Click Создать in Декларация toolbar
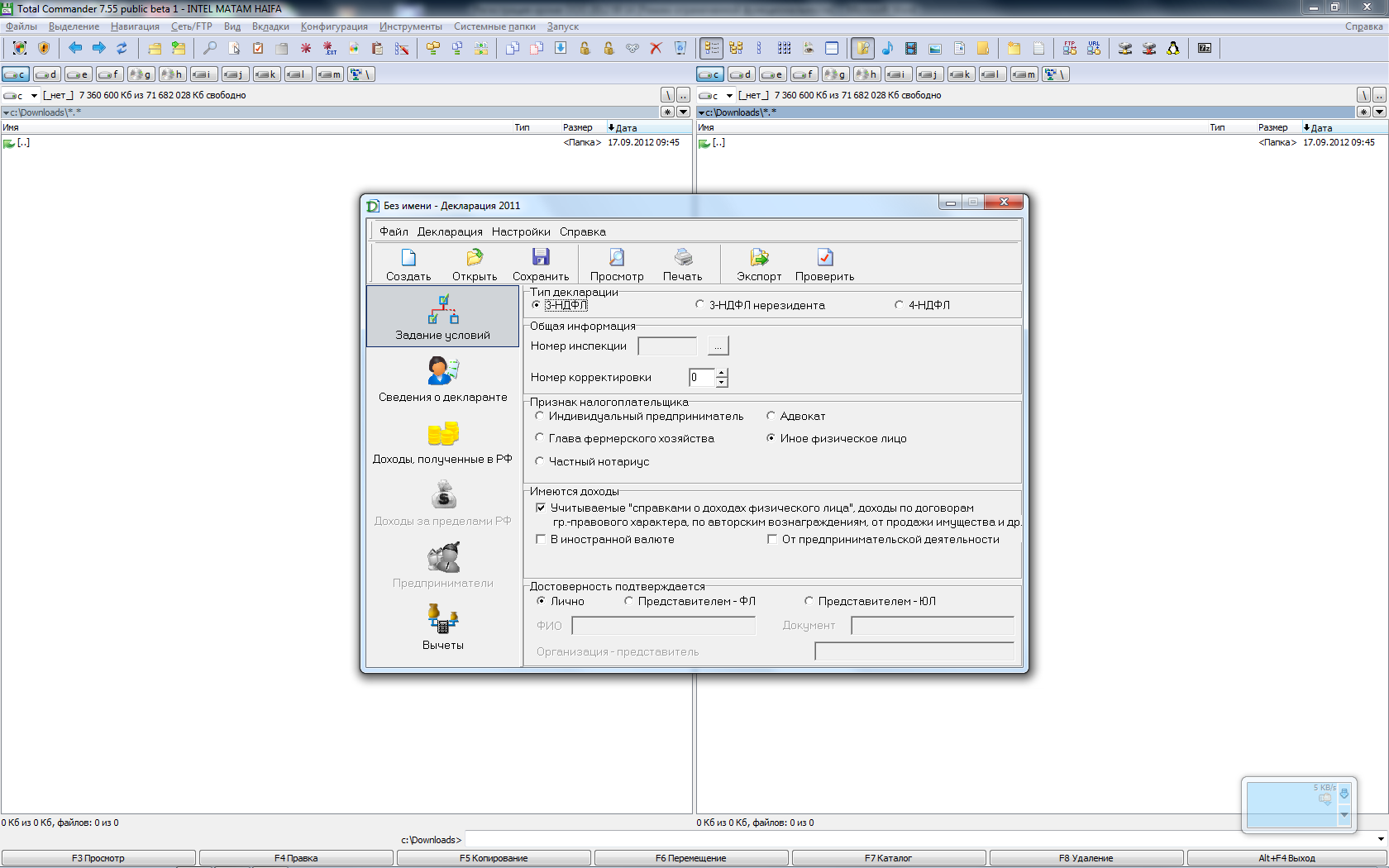 [x=408, y=265]
